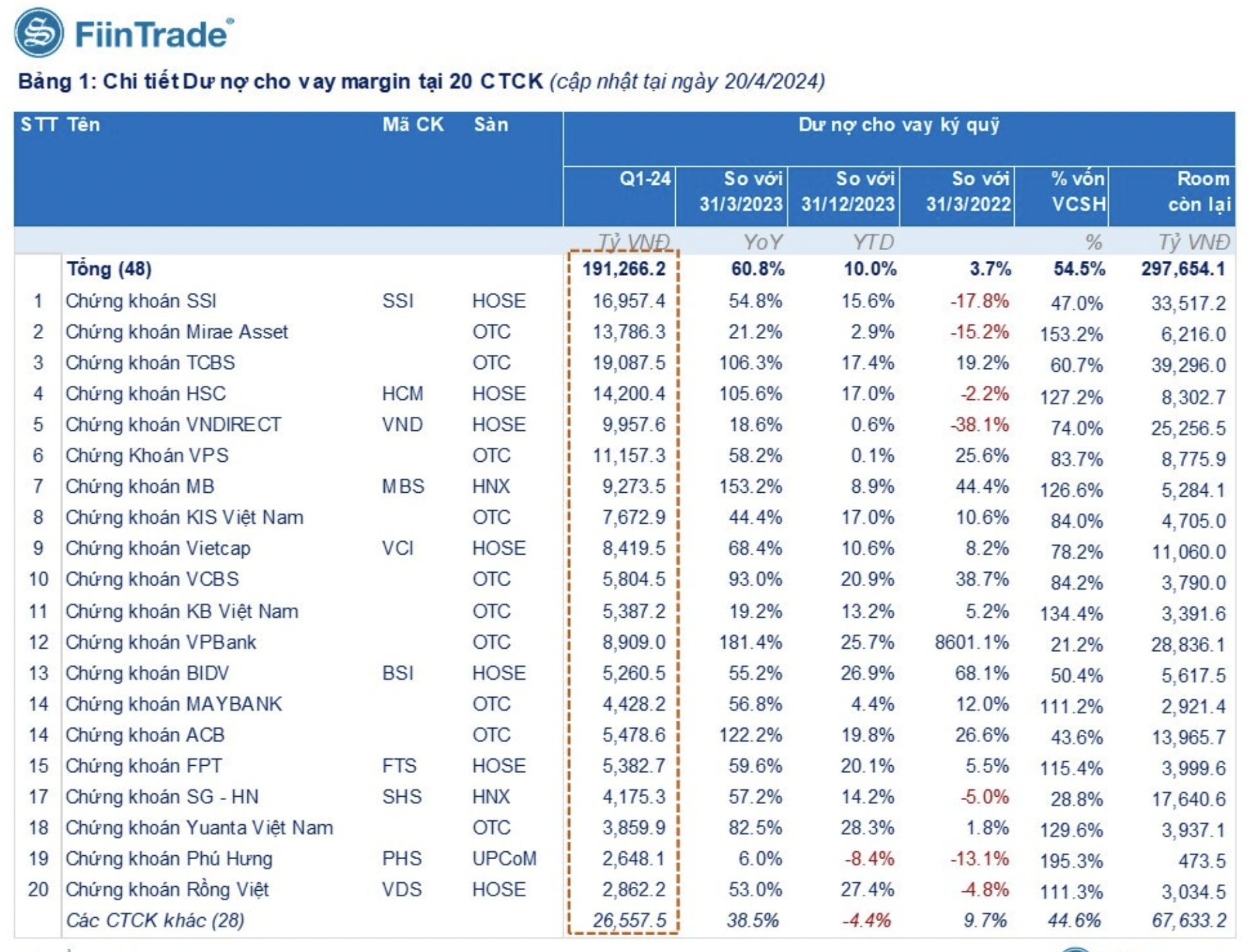Select Chứng khoán VPBank row name
Image resolution: width=1248 pixels, height=952 pixels.
coord(161,642)
